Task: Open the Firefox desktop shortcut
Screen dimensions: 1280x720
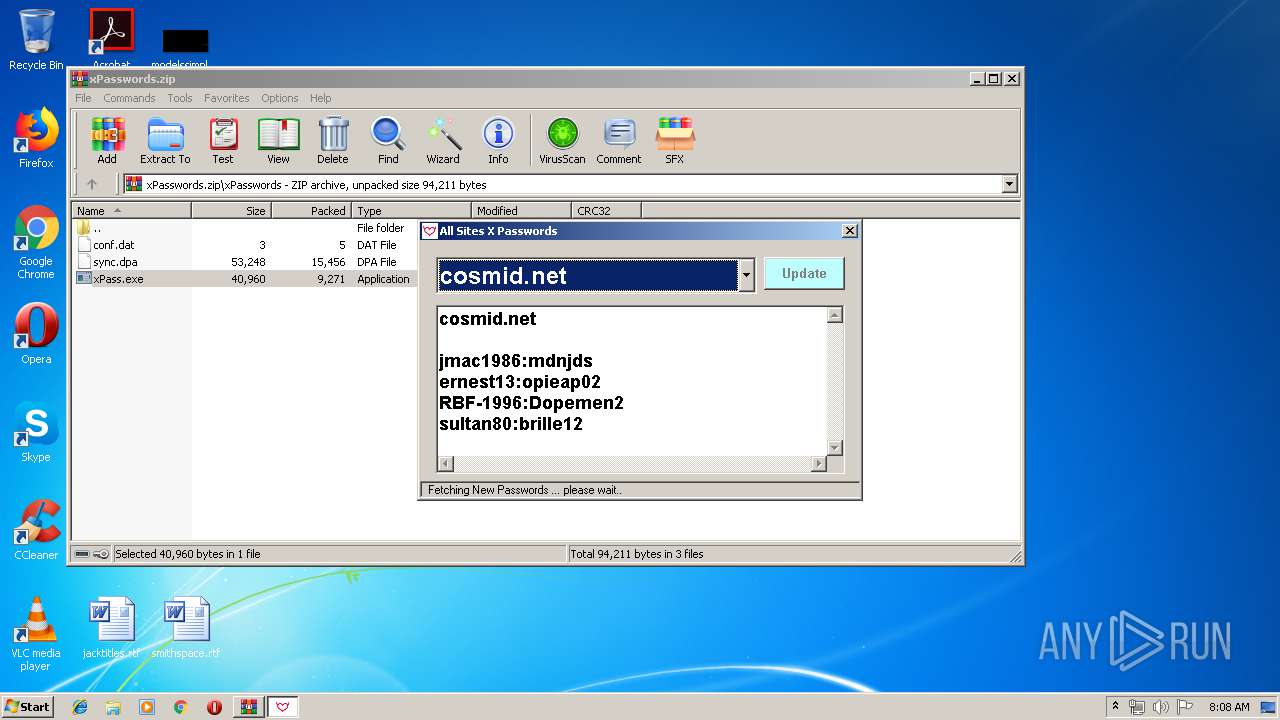Action: (x=36, y=138)
